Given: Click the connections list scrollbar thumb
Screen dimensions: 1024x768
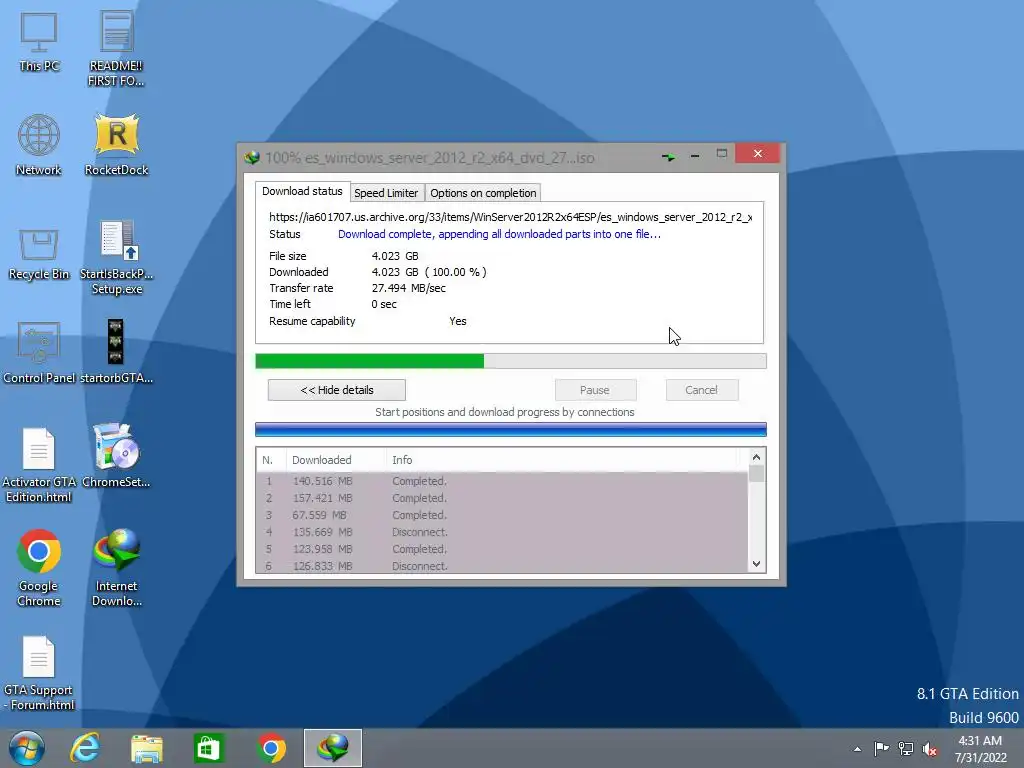Looking at the screenshot, I should (x=756, y=474).
